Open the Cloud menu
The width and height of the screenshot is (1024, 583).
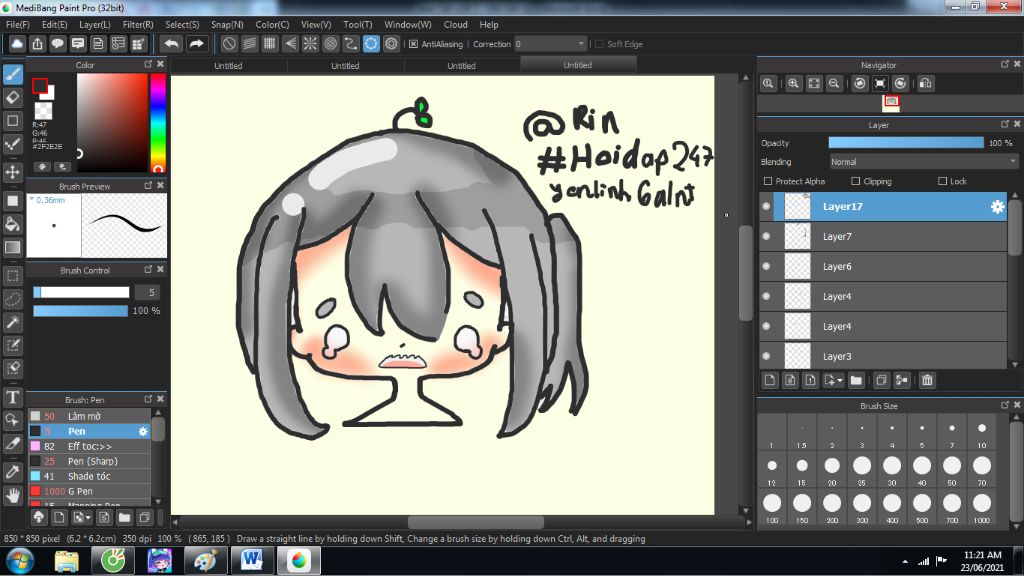point(455,24)
